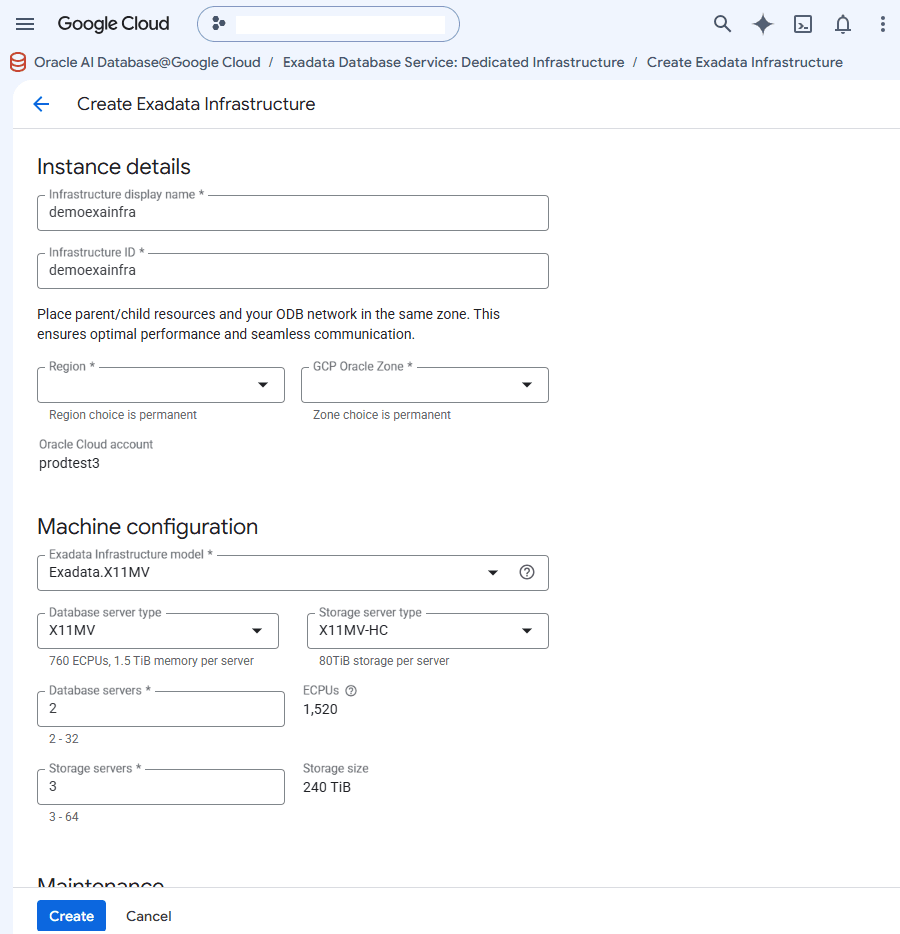The height and width of the screenshot is (934, 900).
Task: Open the hamburger navigation menu
Action: [25, 24]
